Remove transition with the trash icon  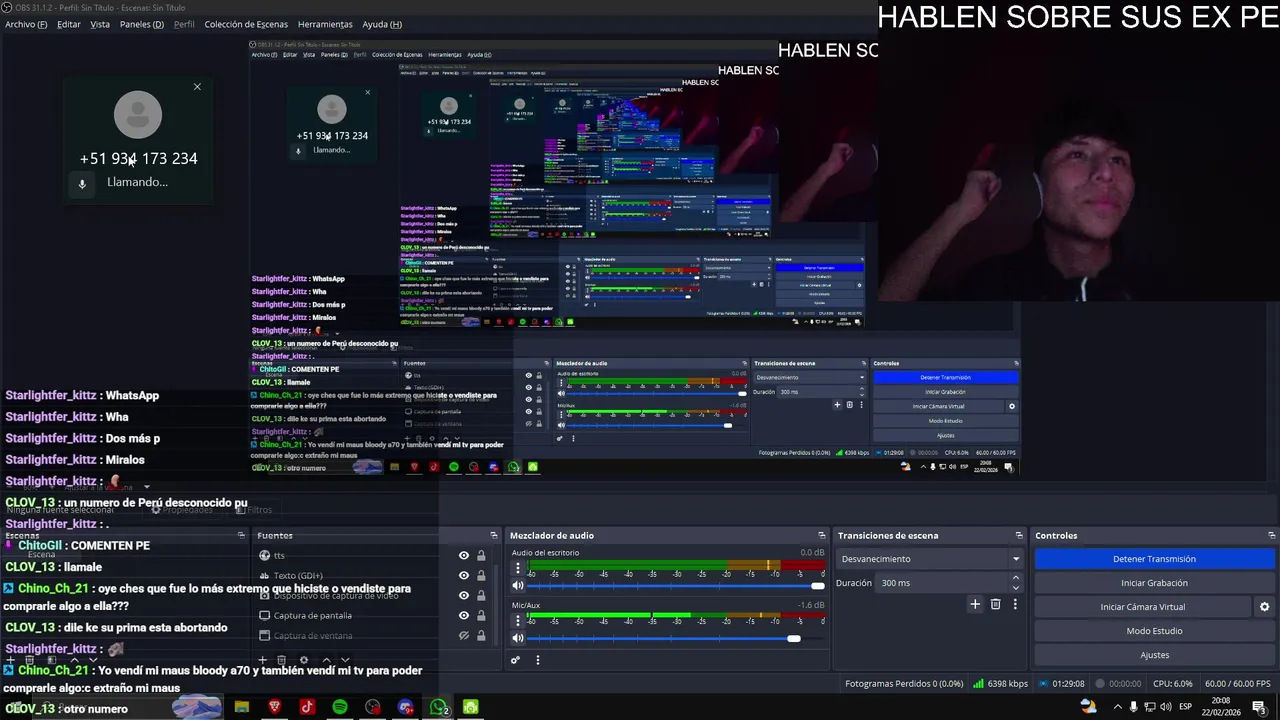coord(995,604)
